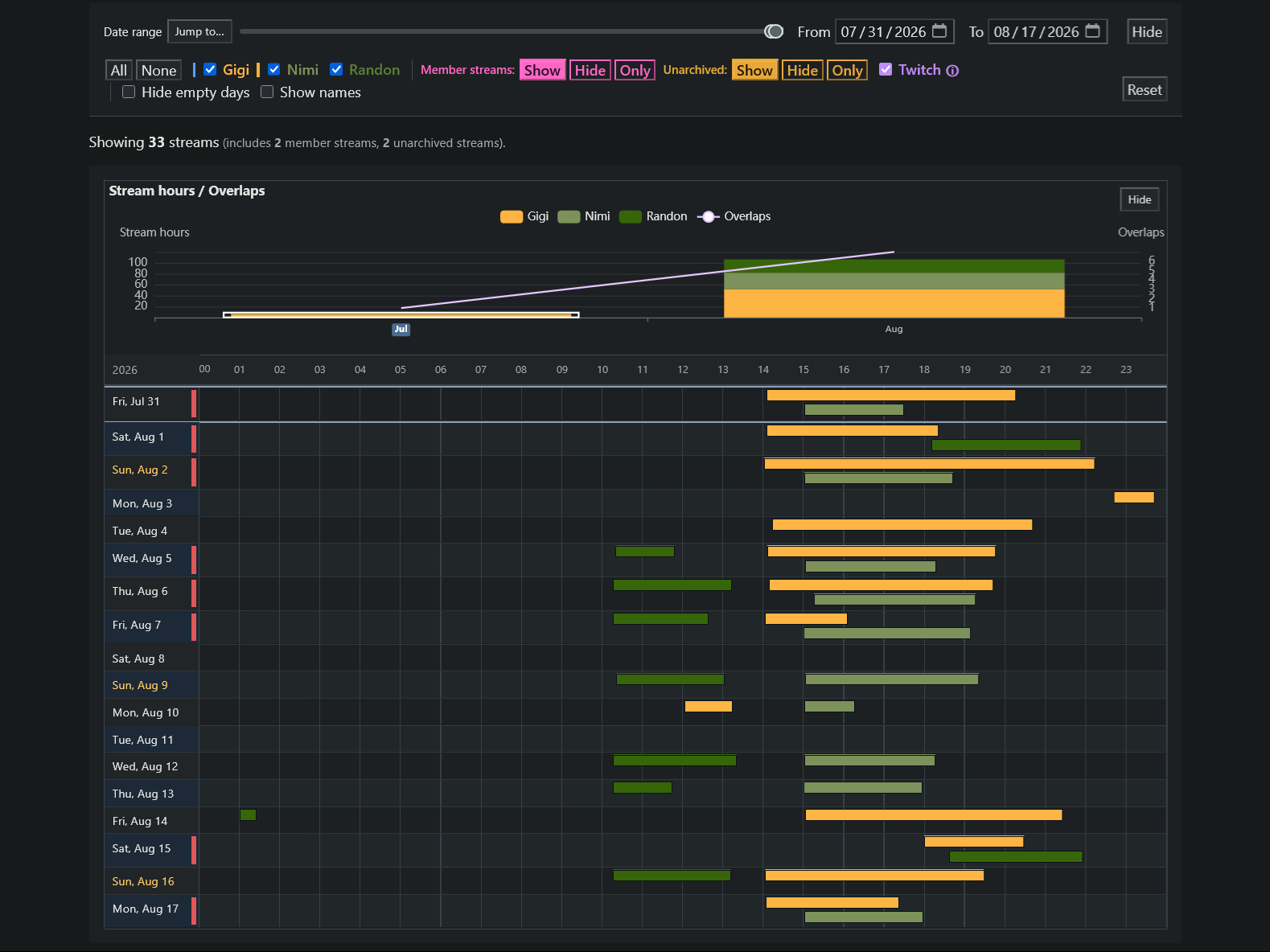Viewport: 1270px width, 952px height.
Task: Select Only for Member streams
Action: (x=635, y=71)
